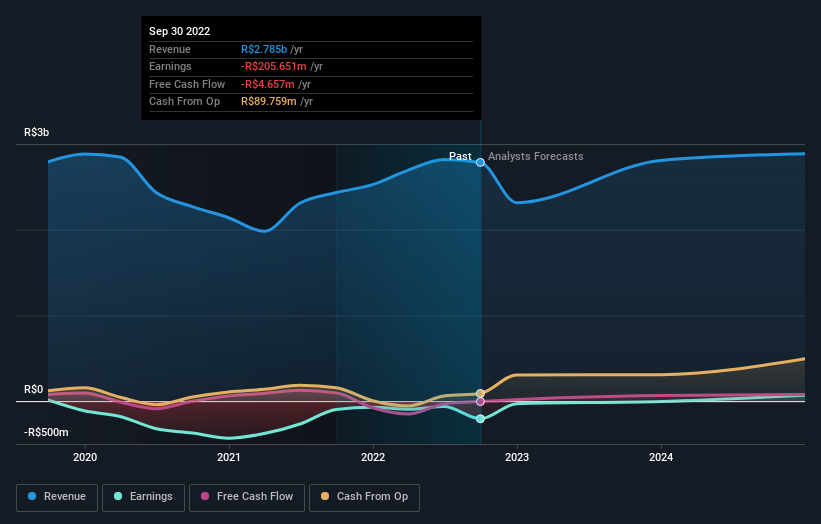Click the Free Cash Flow label in tooltip

coord(187,84)
